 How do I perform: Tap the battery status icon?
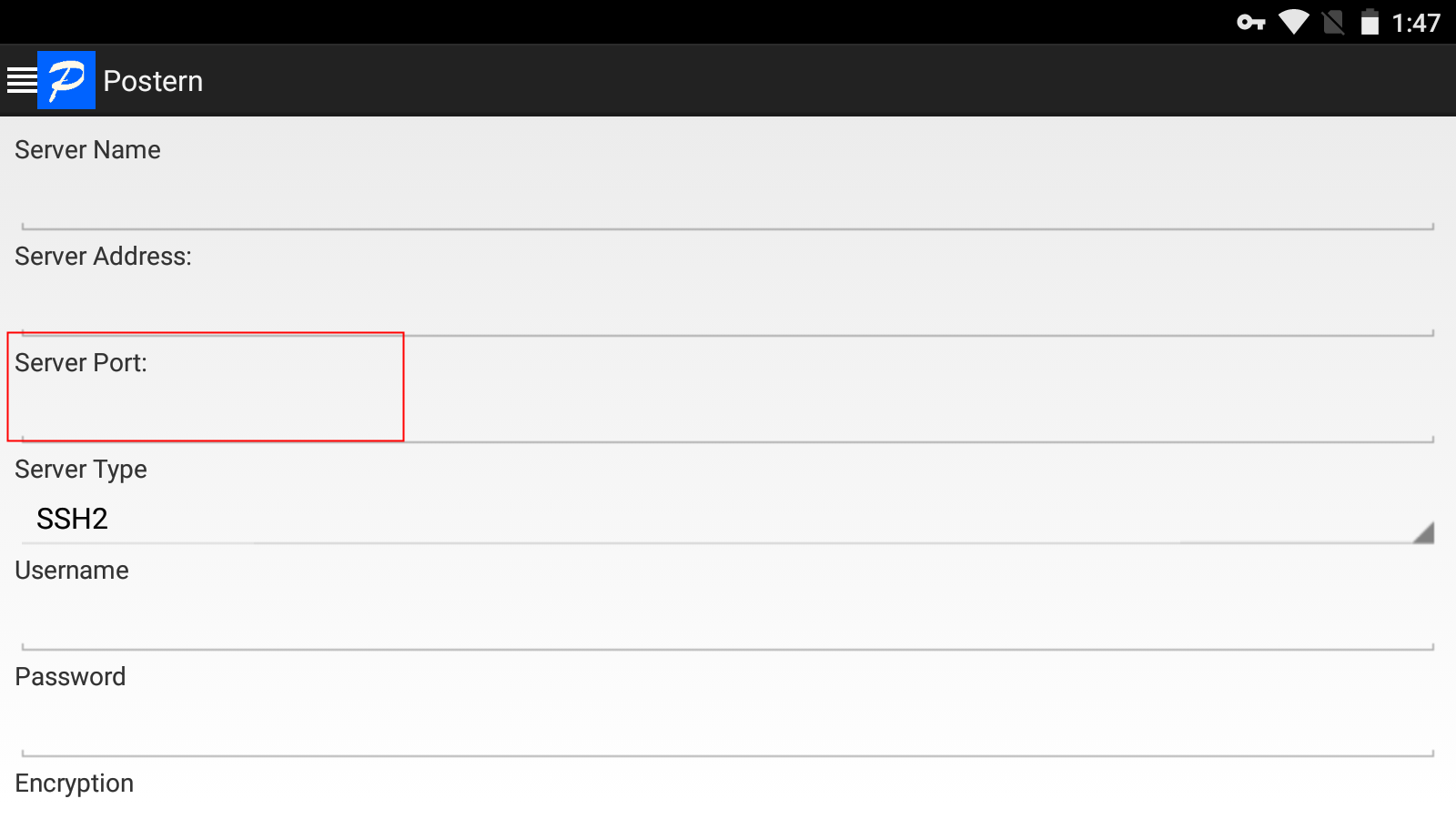pyautogui.click(x=1370, y=22)
